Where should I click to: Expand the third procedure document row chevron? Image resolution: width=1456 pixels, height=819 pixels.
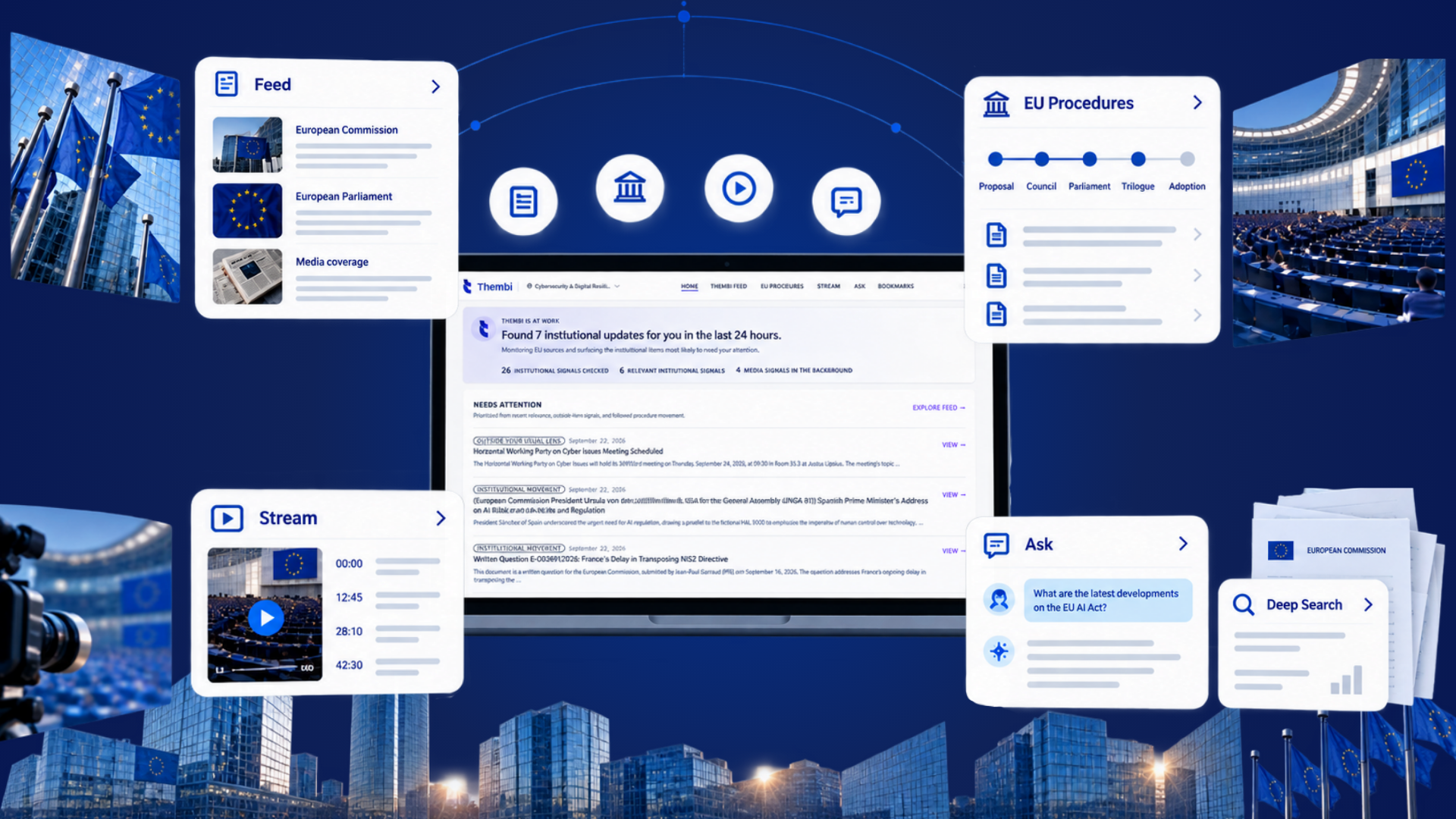tap(1197, 315)
